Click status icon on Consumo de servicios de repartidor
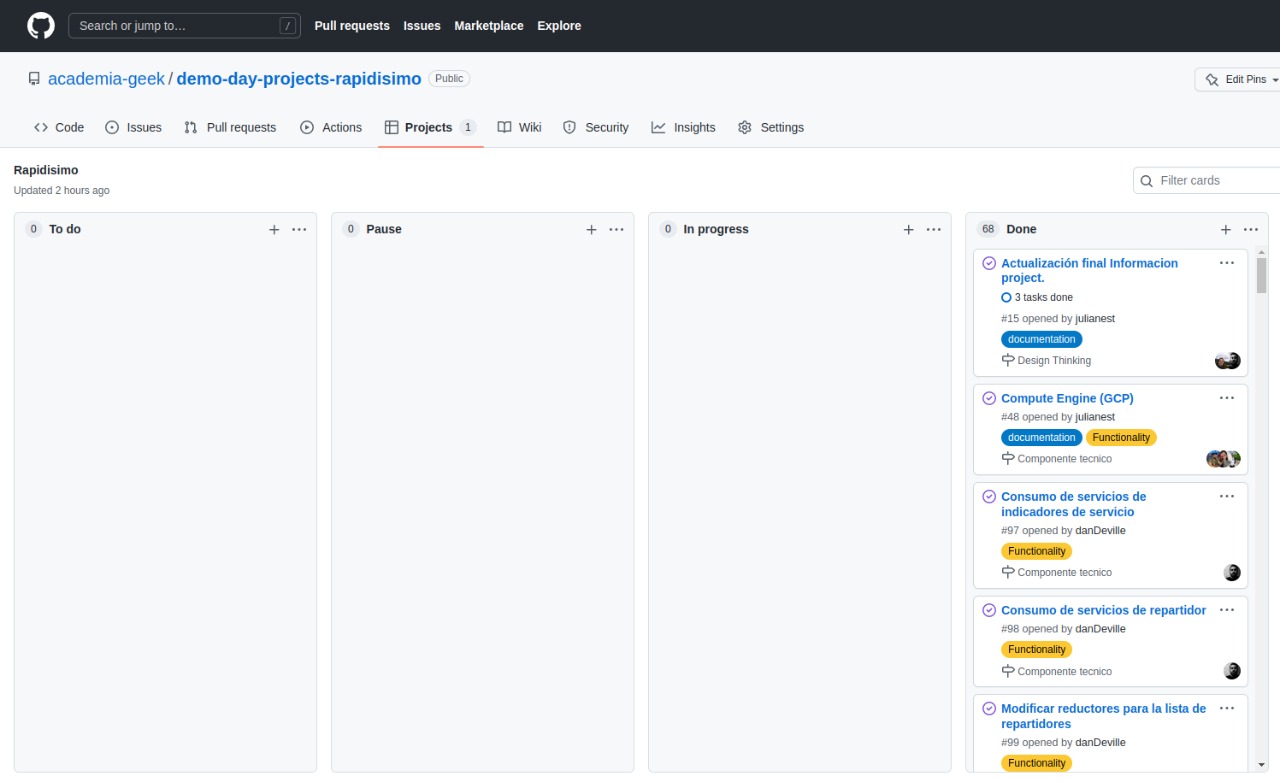Image resolution: width=1280 pixels, height=782 pixels. click(989, 610)
